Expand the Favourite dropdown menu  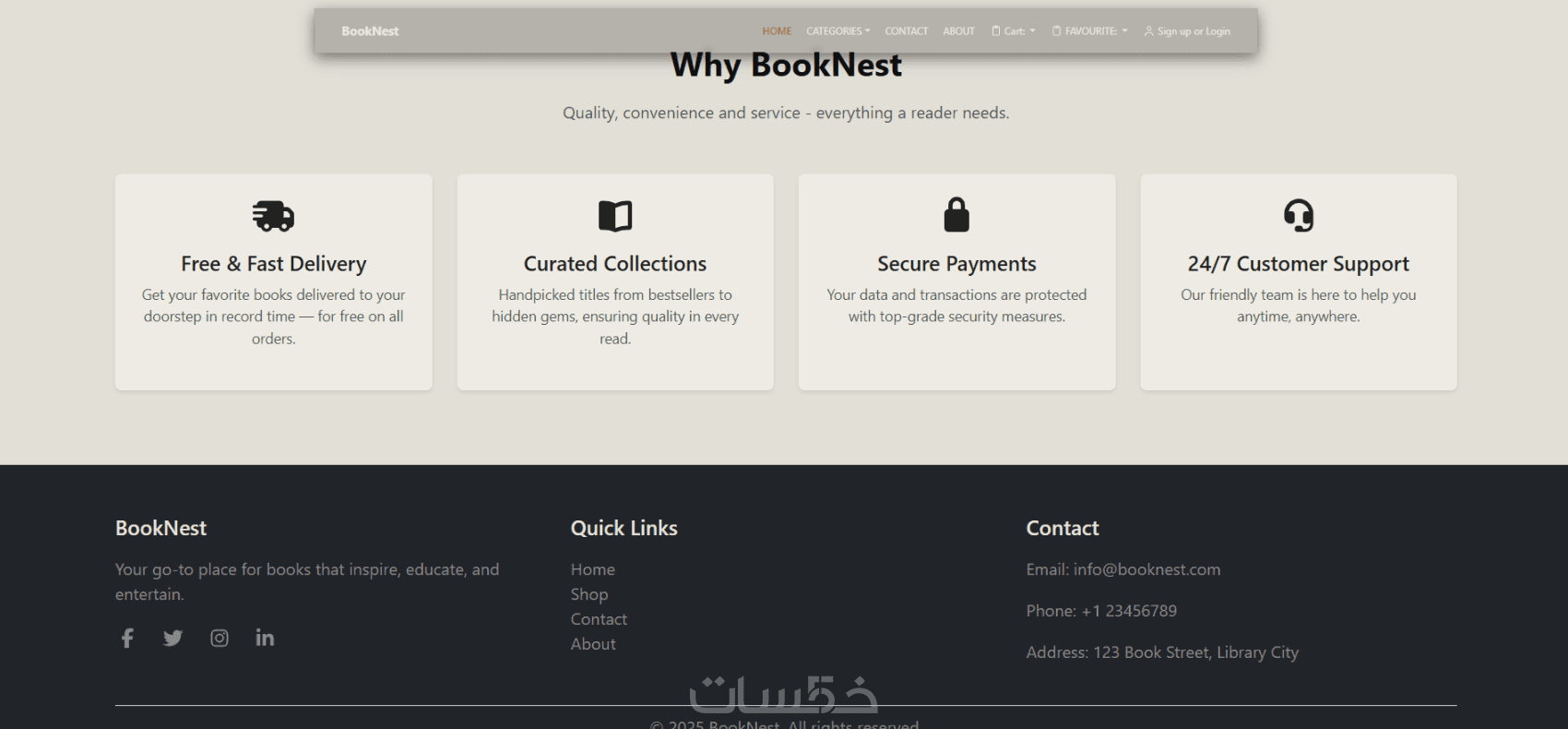(1090, 31)
